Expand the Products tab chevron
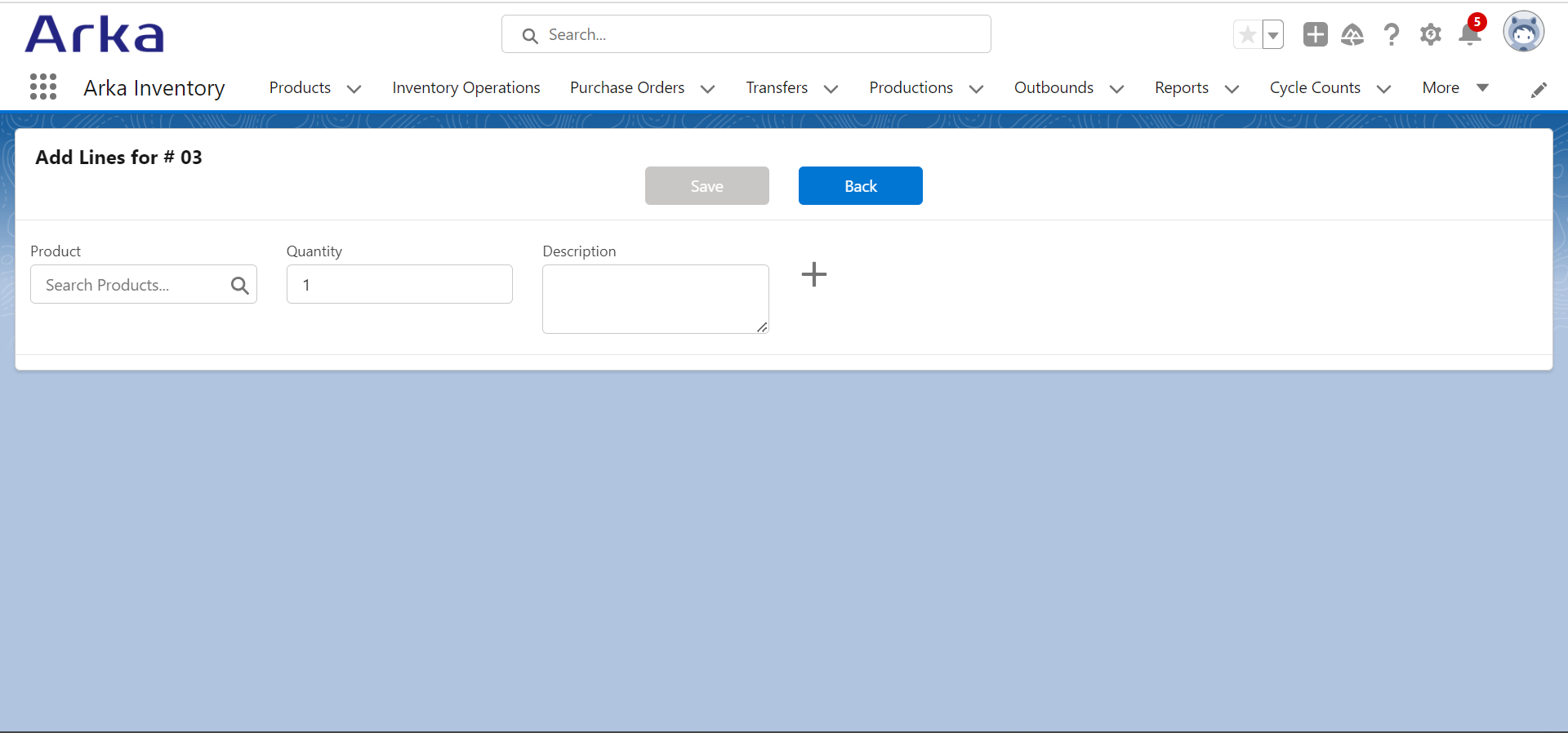1568x733 pixels. 354,89
